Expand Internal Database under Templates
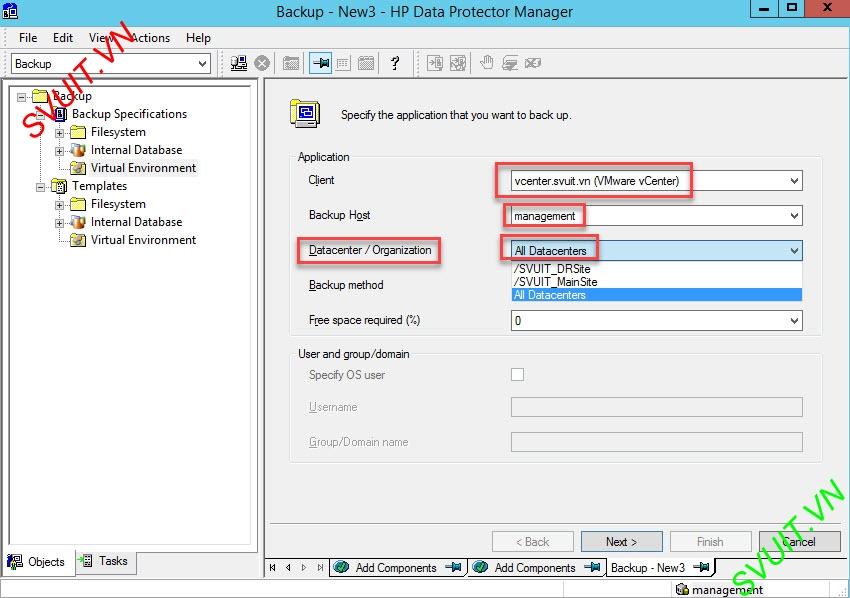This screenshot has width=850, height=598. [x=60, y=223]
